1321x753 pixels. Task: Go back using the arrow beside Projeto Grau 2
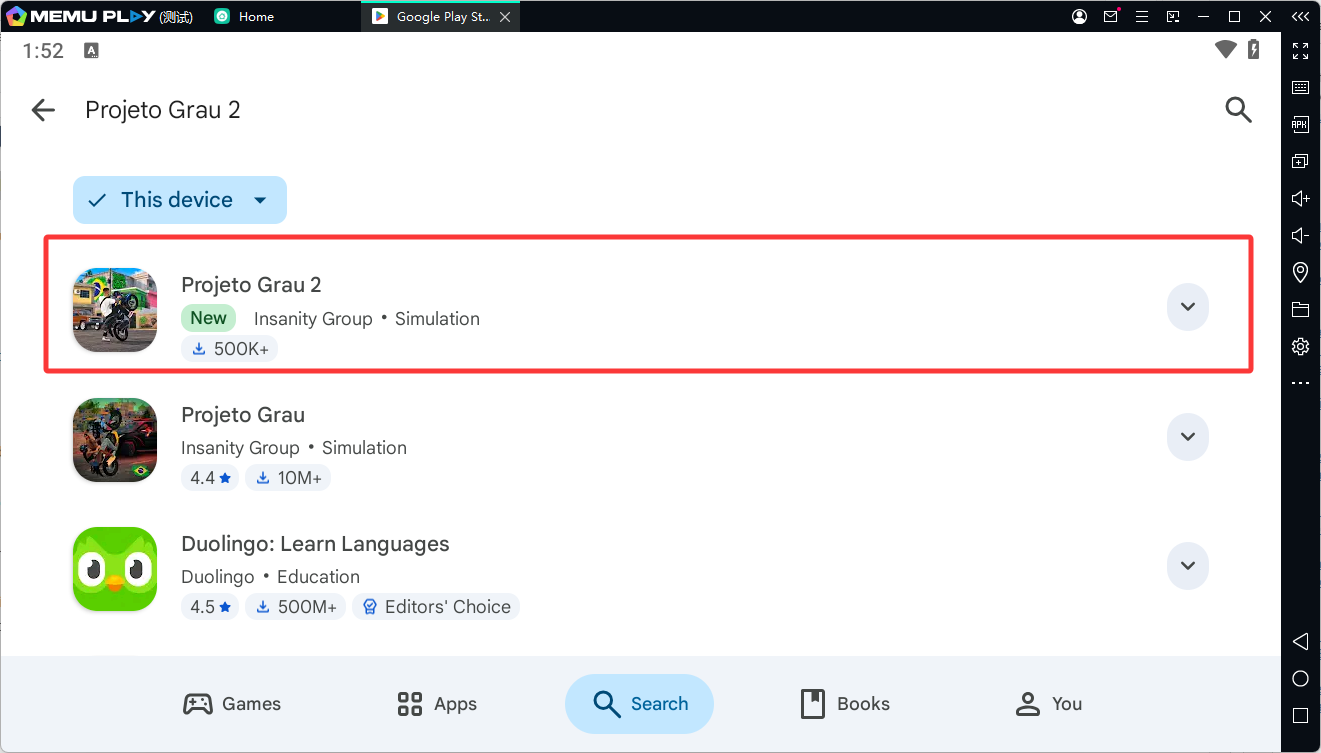[43, 110]
